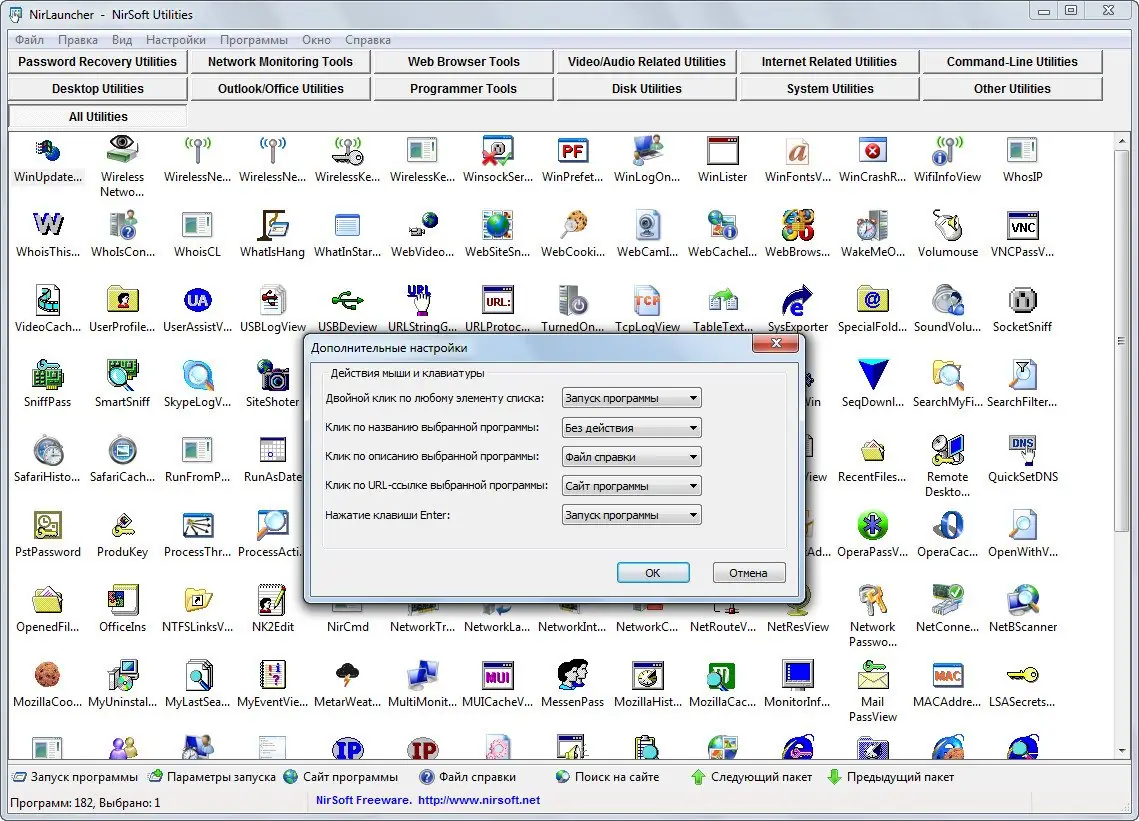This screenshot has width=1139, height=821.
Task: Click Файл справки in bottom toolbar
Action: pyautogui.click(x=468, y=777)
